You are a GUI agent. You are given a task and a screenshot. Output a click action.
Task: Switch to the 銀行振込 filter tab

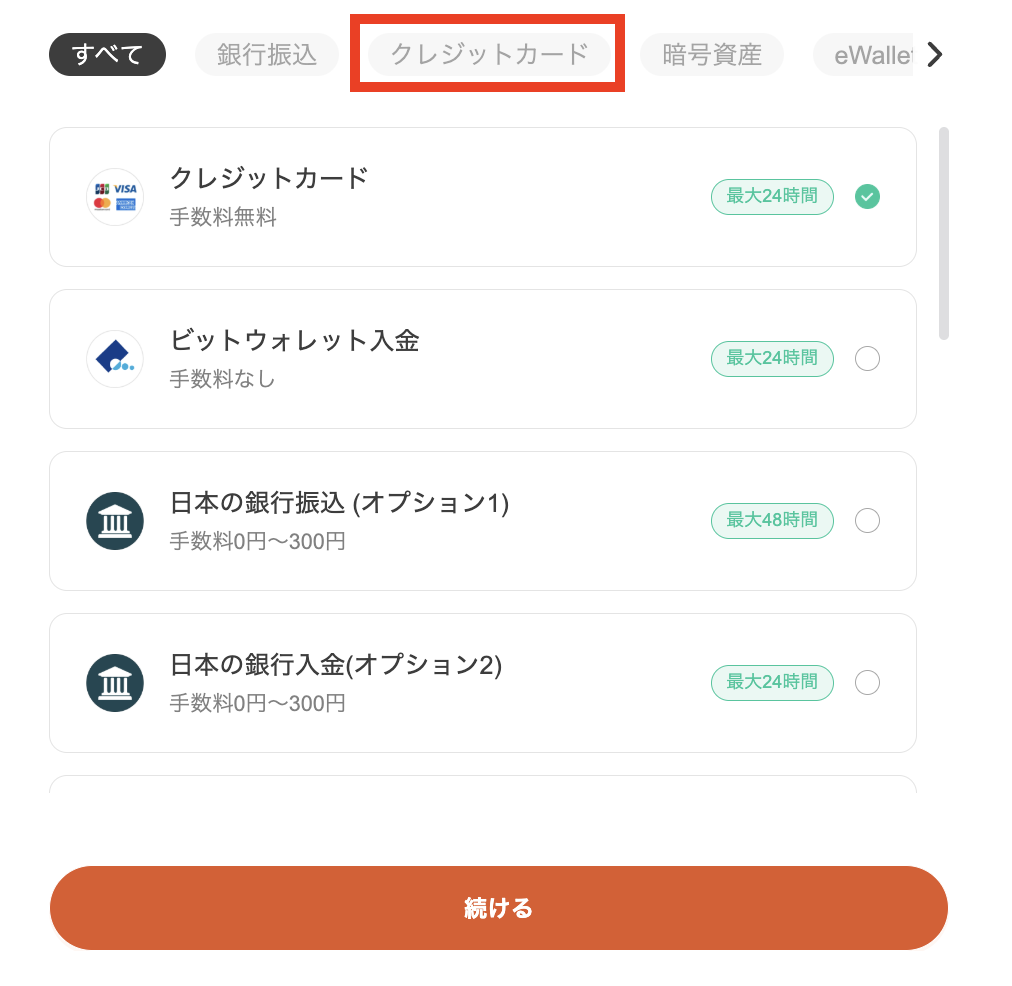pos(267,55)
